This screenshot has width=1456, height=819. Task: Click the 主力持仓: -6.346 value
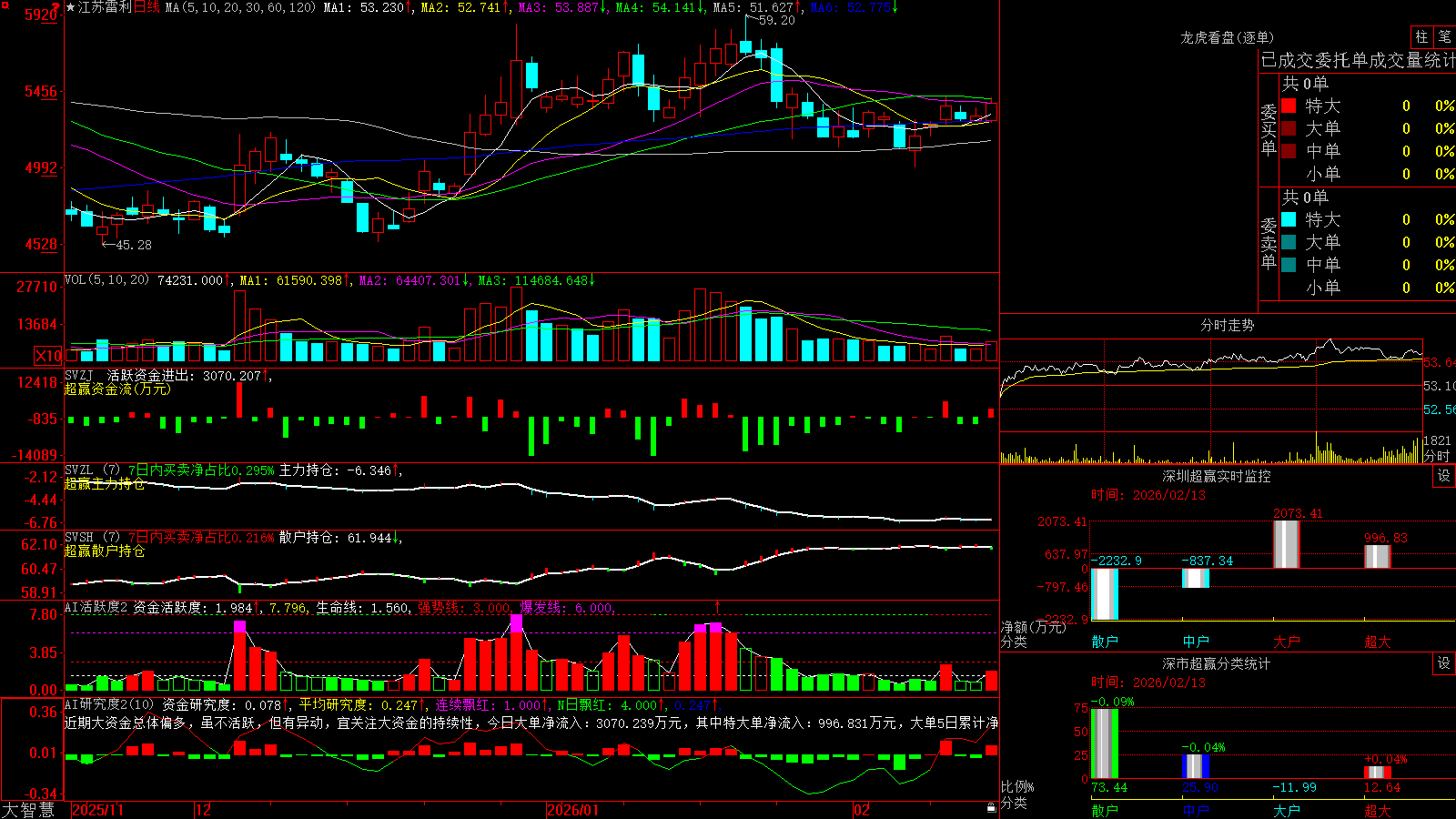click(x=338, y=470)
